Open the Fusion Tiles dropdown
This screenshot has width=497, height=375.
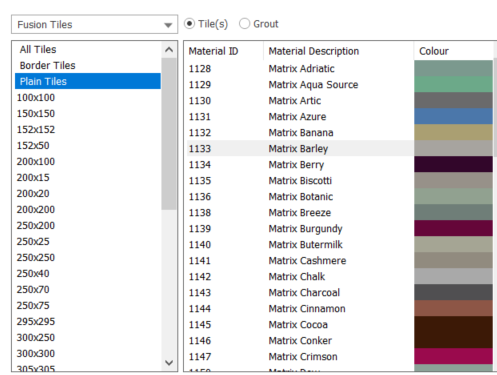94,24
